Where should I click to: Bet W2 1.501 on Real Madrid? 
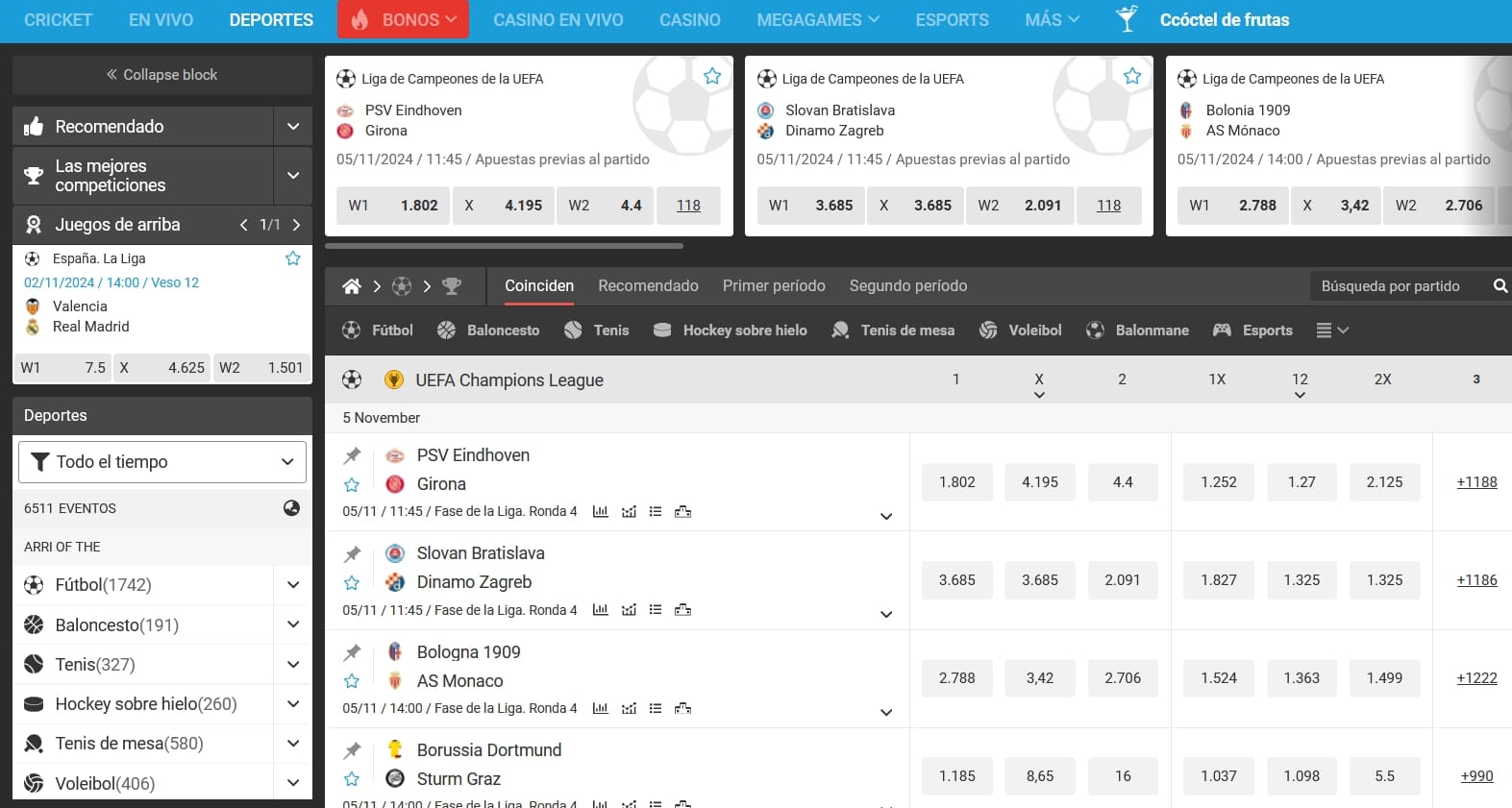click(x=260, y=368)
